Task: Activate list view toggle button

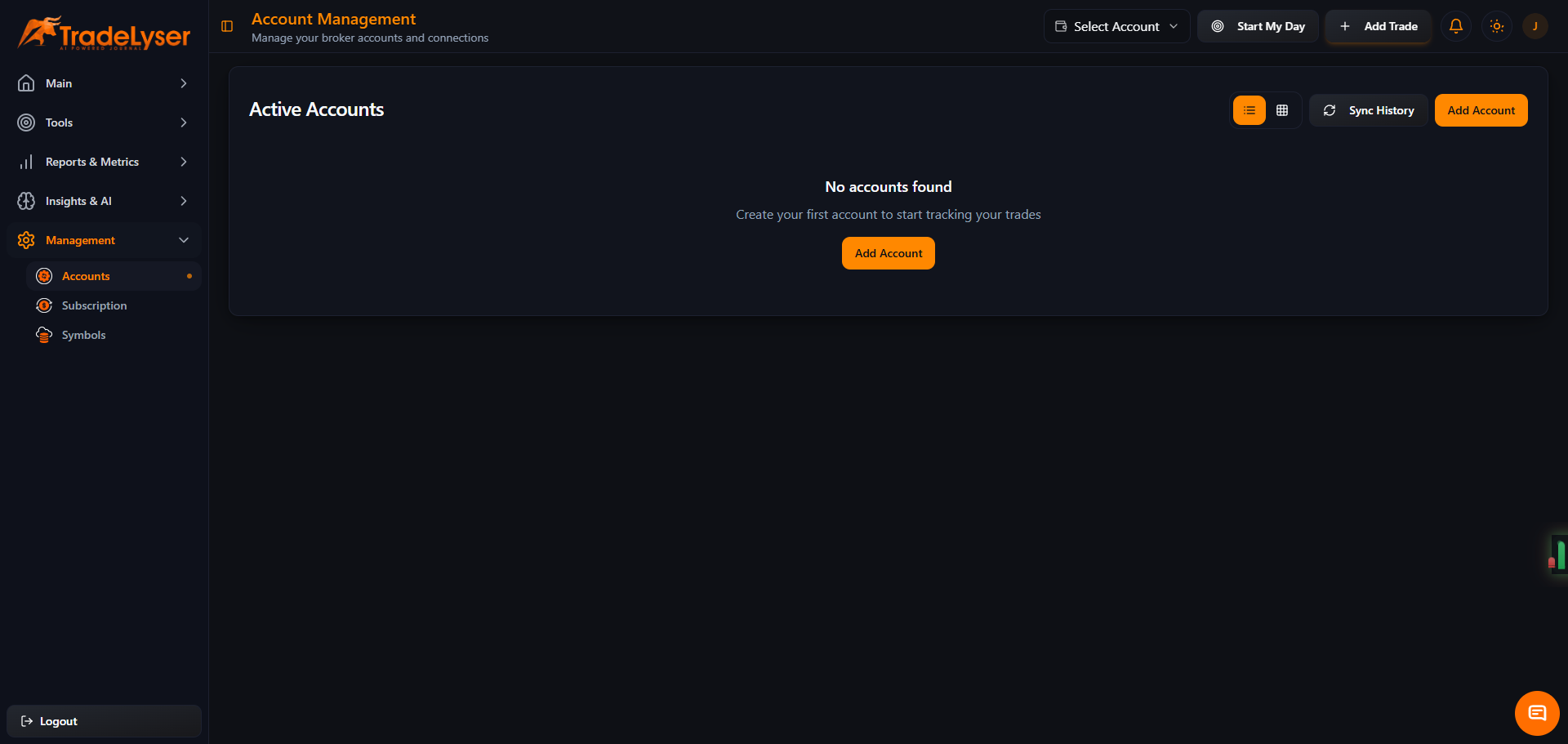Action: coord(1249,110)
